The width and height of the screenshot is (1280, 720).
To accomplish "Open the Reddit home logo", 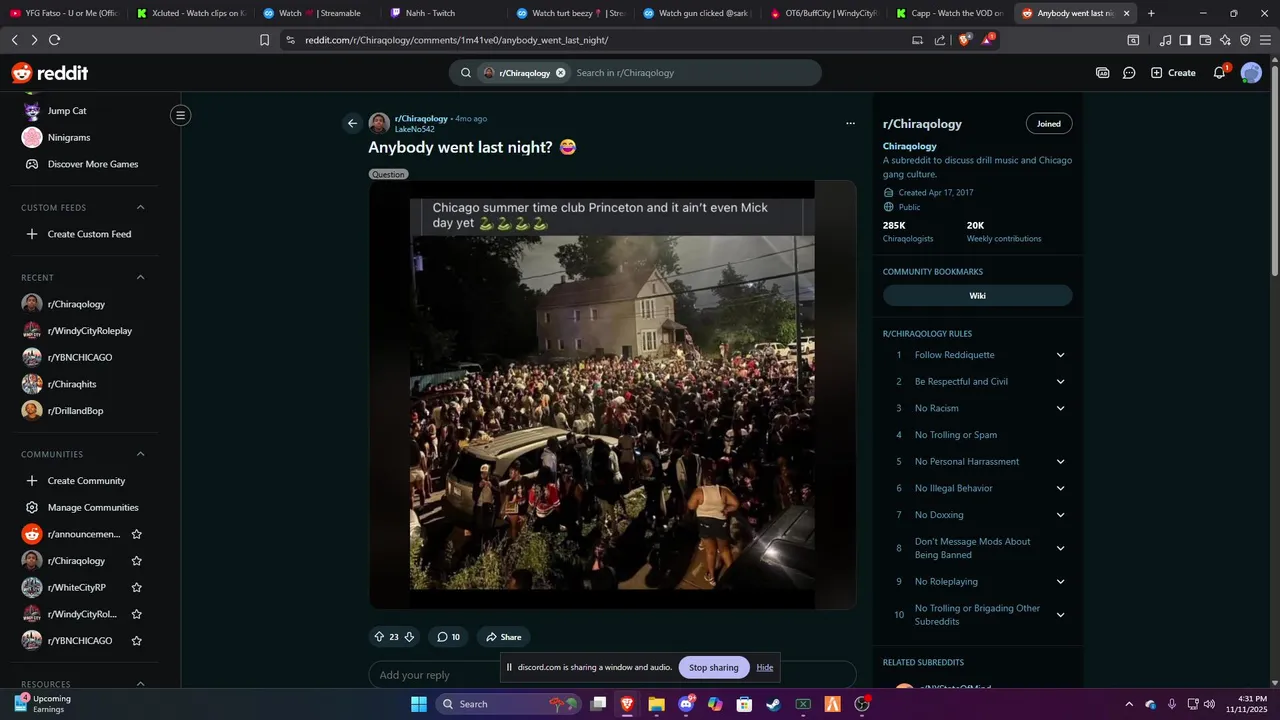I will [x=50, y=73].
